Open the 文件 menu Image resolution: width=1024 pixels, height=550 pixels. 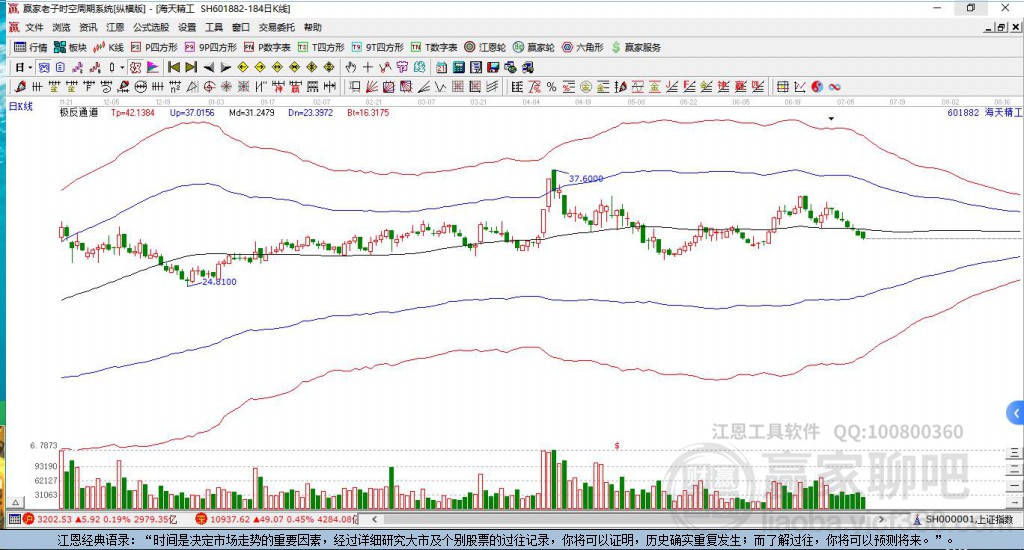[x=34, y=27]
